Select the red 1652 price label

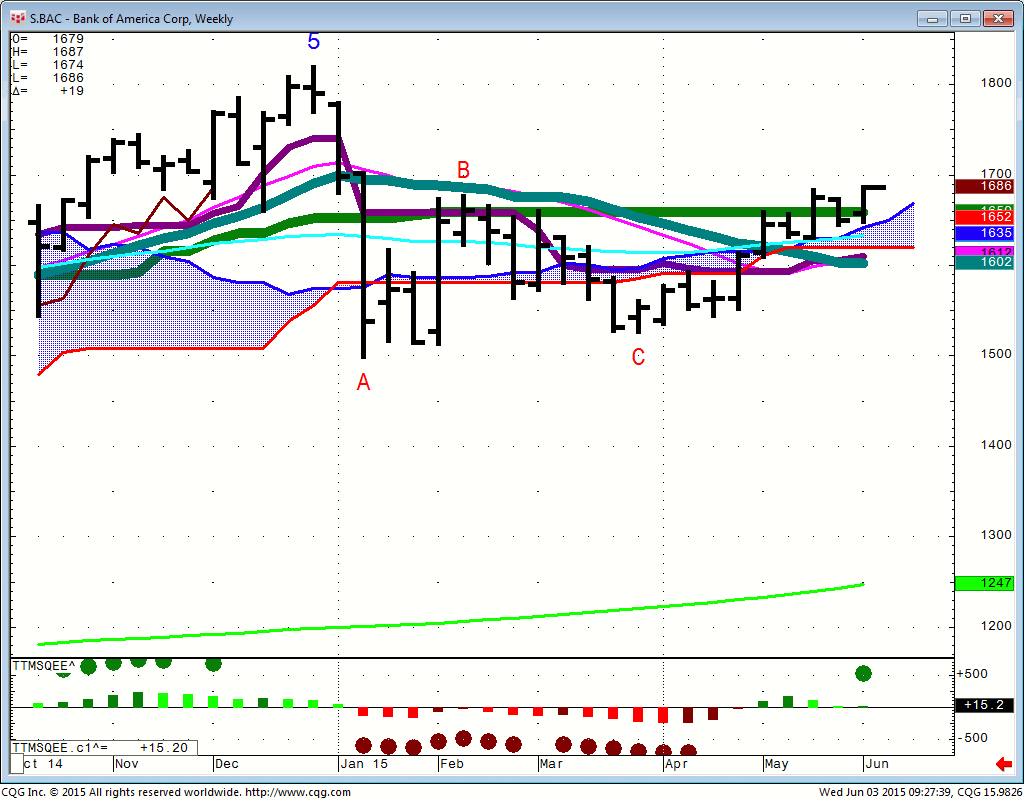coord(984,217)
